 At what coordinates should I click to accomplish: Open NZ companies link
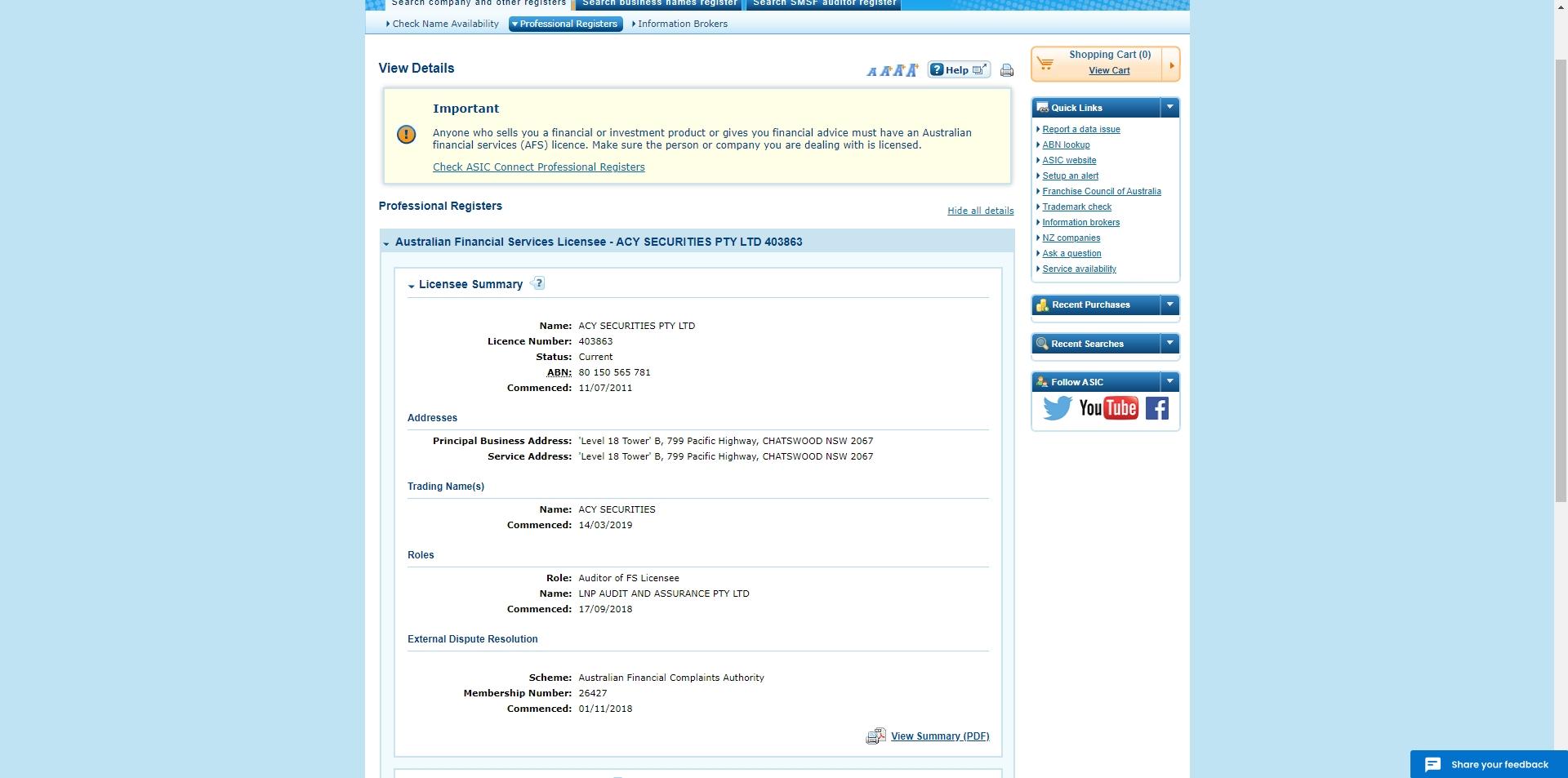coord(1071,238)
